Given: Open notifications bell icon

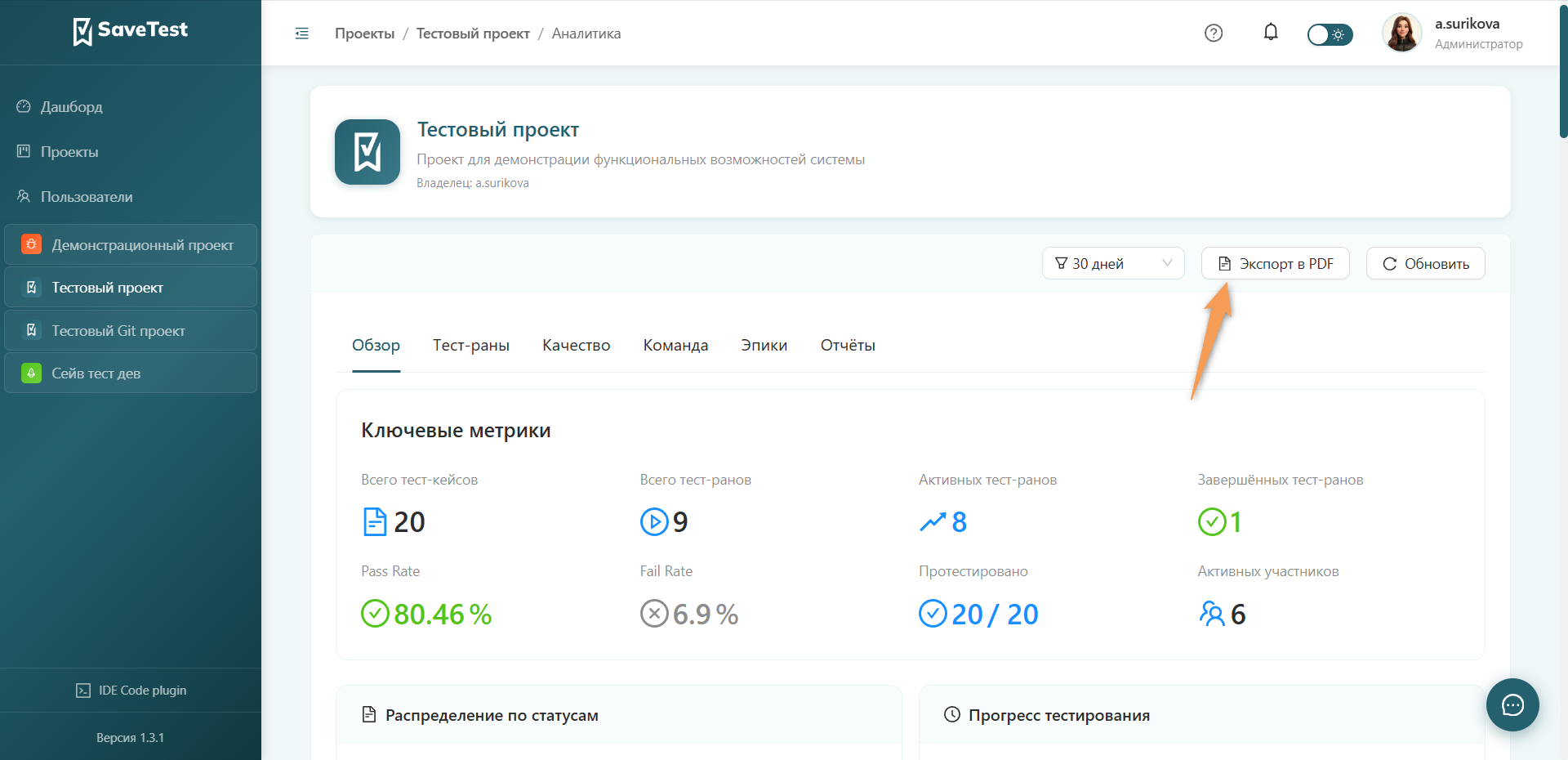Looking at the screenshot, I should [1271, 33].
